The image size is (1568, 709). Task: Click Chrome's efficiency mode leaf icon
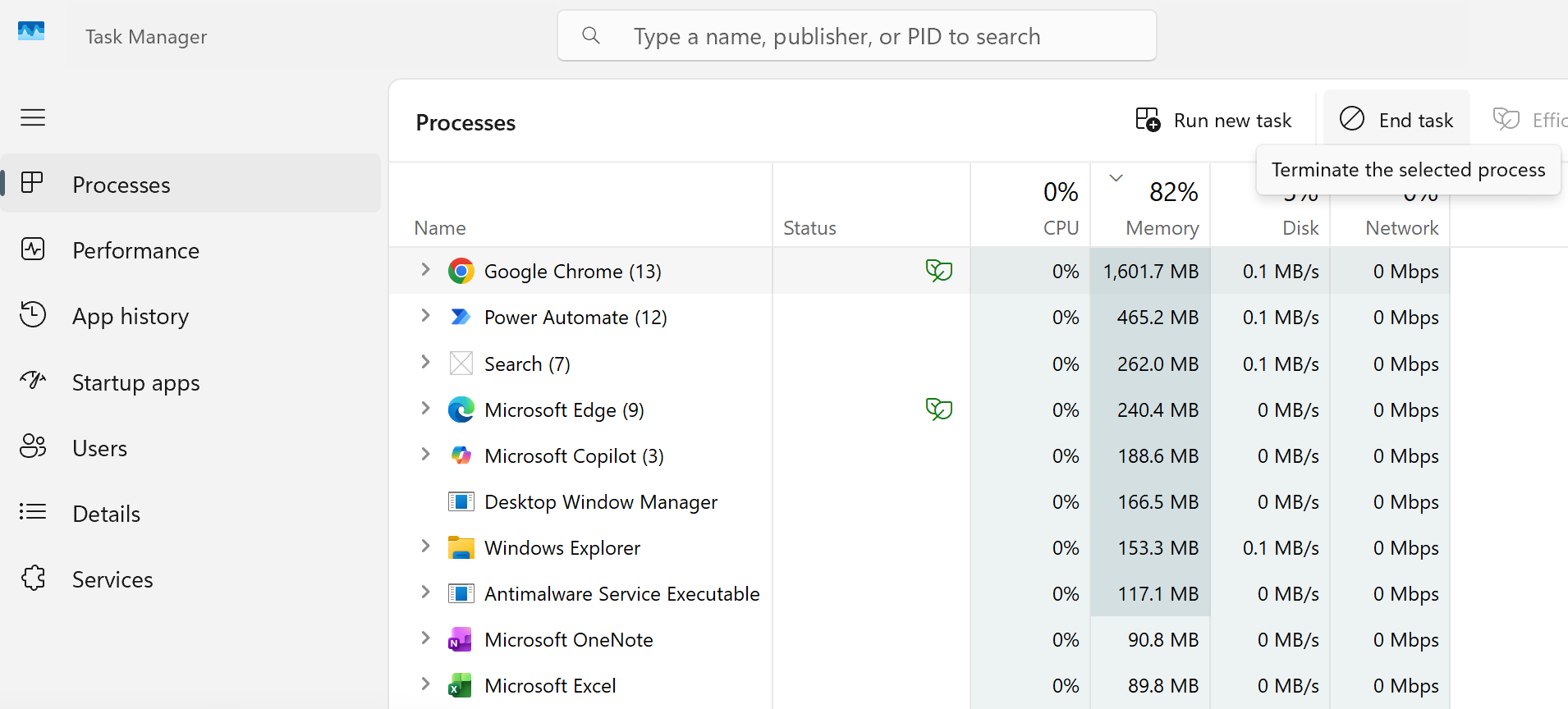(939, 270)
